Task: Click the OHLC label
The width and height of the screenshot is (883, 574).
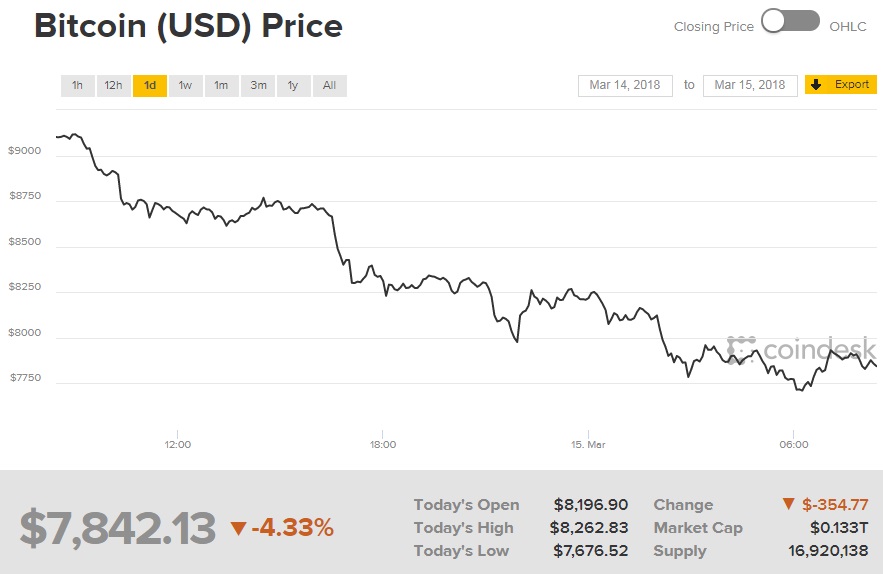Action: [x=849, y=27]
